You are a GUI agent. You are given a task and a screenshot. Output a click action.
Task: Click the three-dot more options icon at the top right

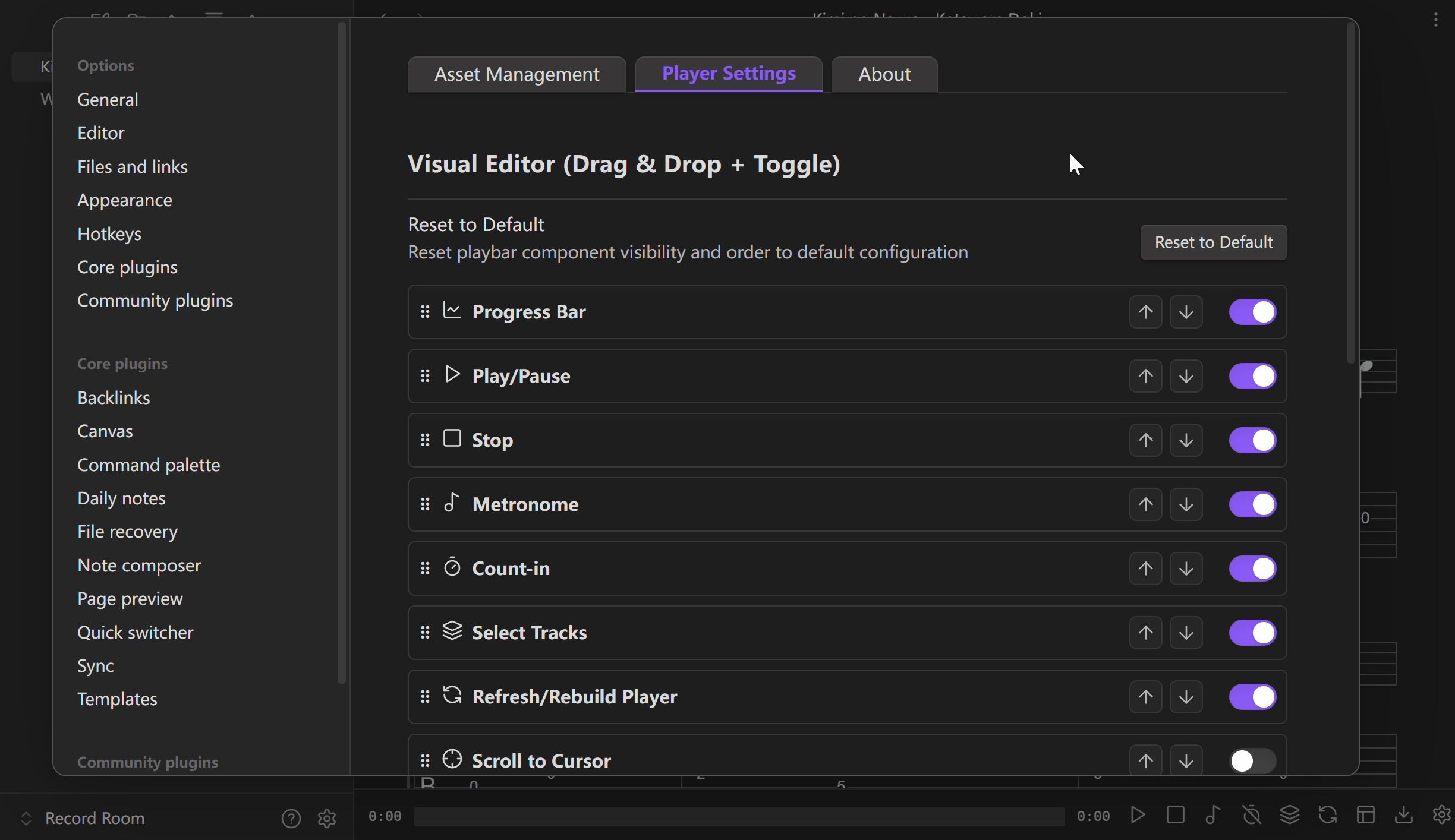[x=1436, y=20]
